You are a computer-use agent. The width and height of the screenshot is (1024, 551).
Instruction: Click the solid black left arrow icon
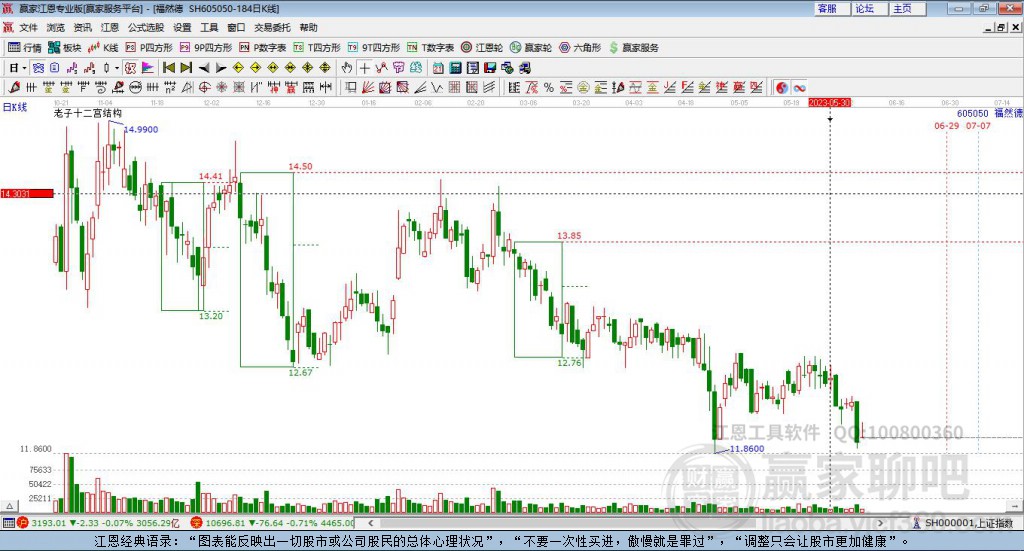pos(204,68)
